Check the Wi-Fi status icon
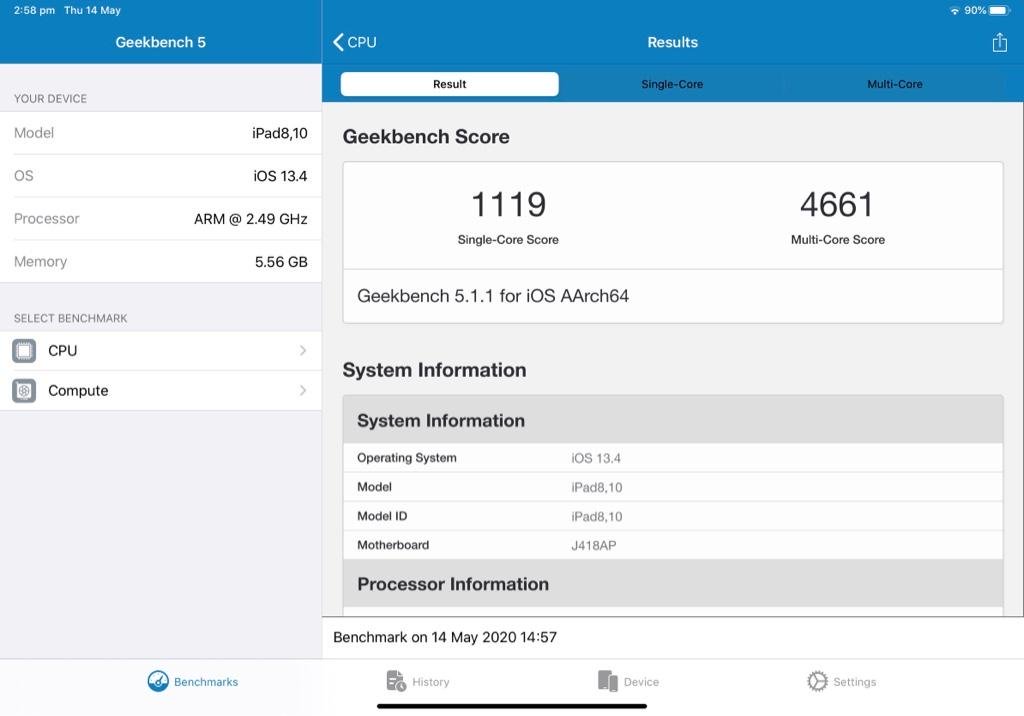 (x=954, y=10)
